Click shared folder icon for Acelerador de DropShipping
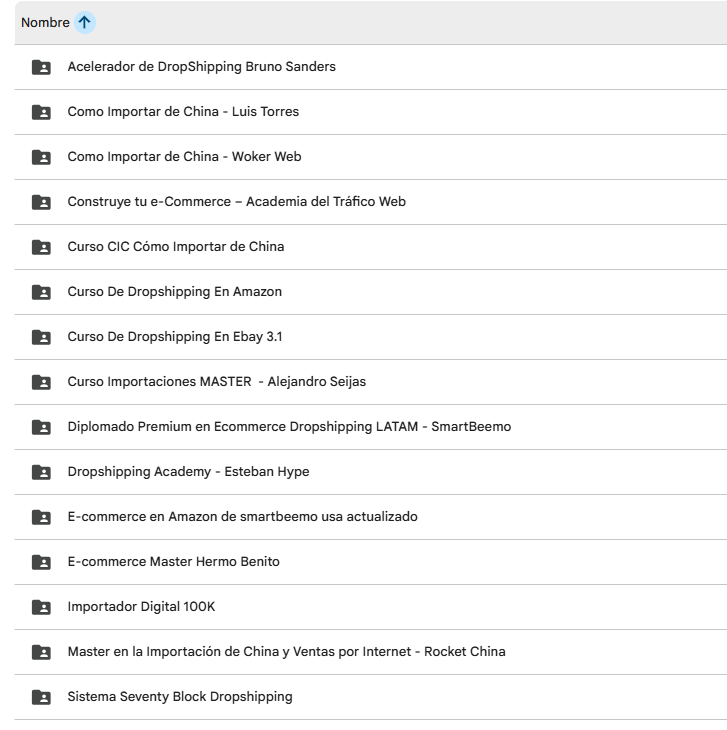727x730 pixels. [x=41, y=67]
